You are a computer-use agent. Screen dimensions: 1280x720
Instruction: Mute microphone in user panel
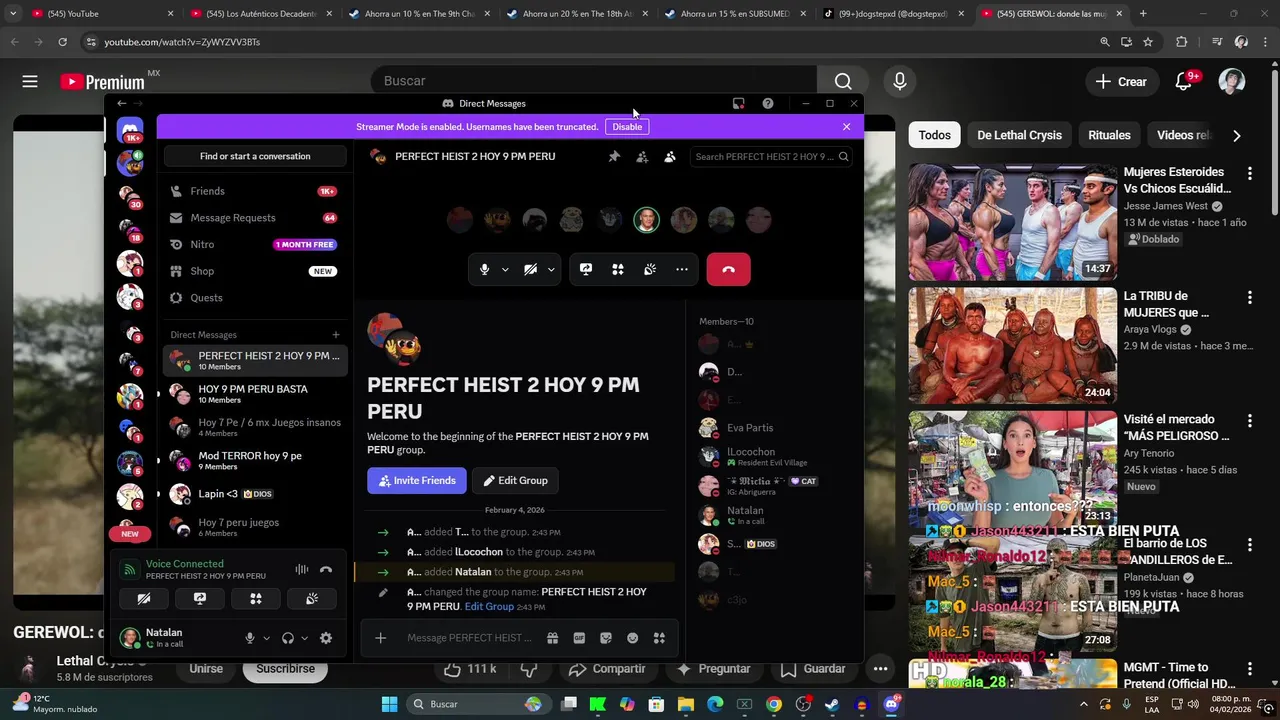click(x=250, y=638)
